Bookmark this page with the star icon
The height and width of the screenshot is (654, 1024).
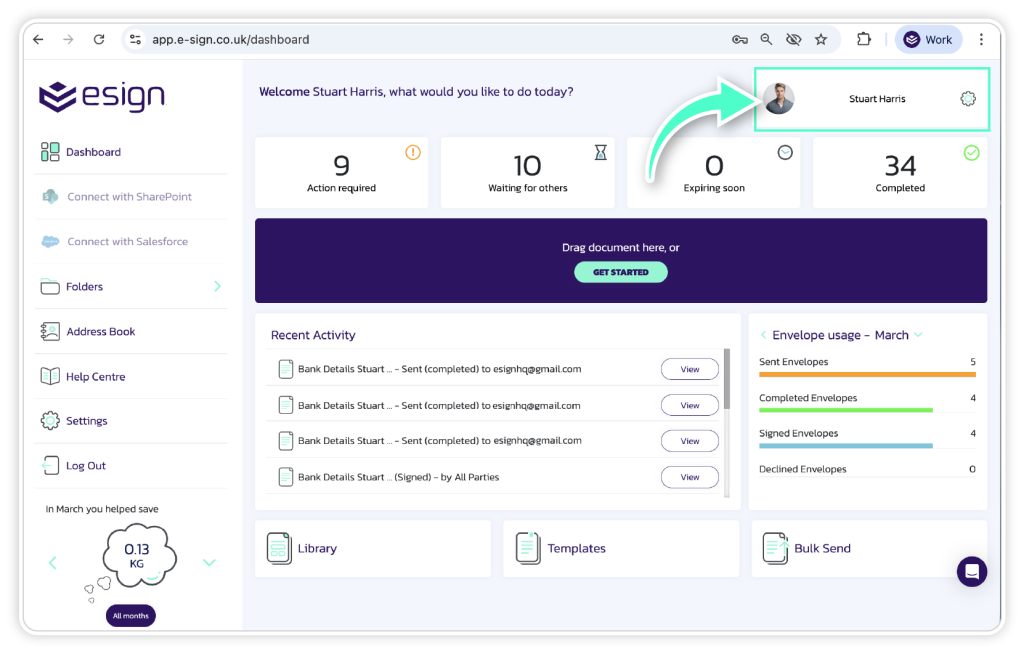pos(821,40)
